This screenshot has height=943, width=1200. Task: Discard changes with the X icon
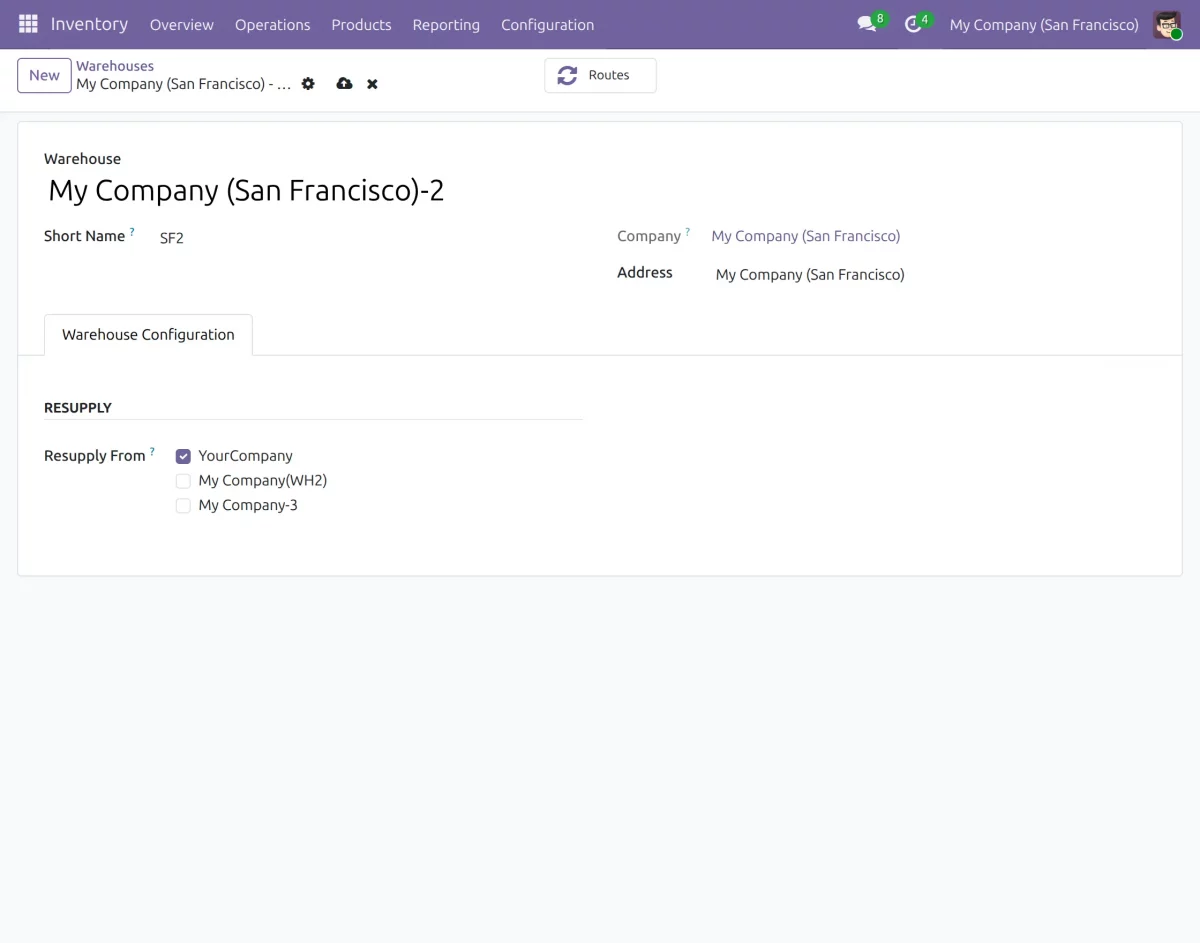(x=372, y=84)
